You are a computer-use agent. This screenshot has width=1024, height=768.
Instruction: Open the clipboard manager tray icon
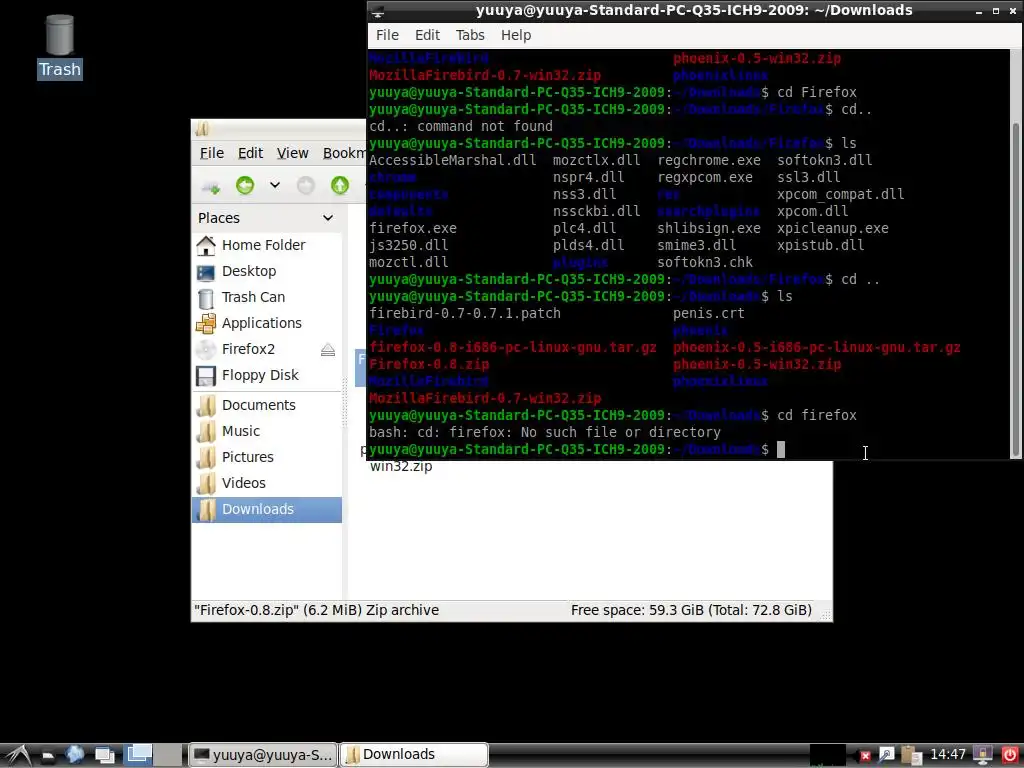(x=911, y=755)
